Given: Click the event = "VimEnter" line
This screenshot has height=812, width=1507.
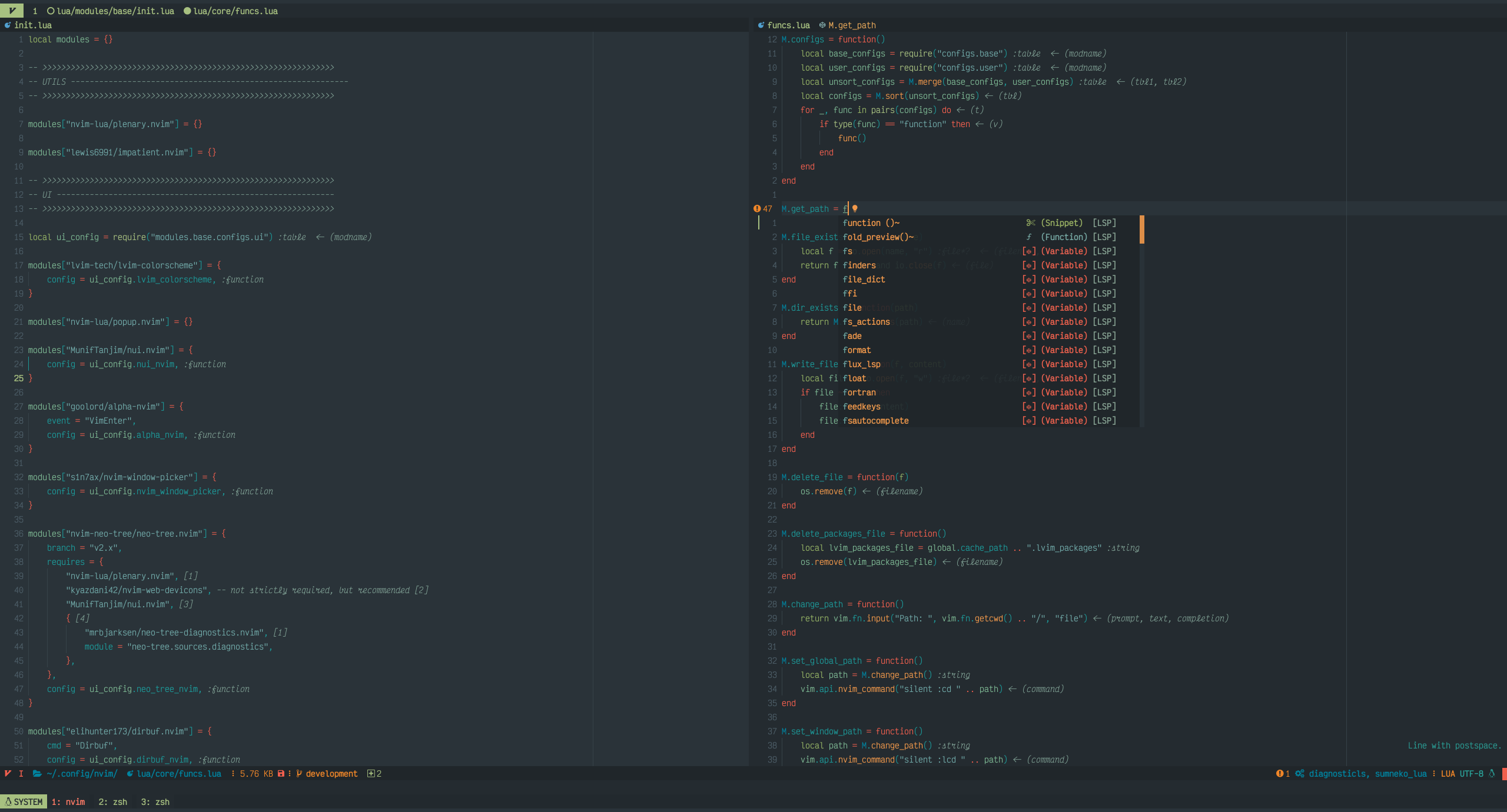Looking at the screenshot, I should coord(91,421).
